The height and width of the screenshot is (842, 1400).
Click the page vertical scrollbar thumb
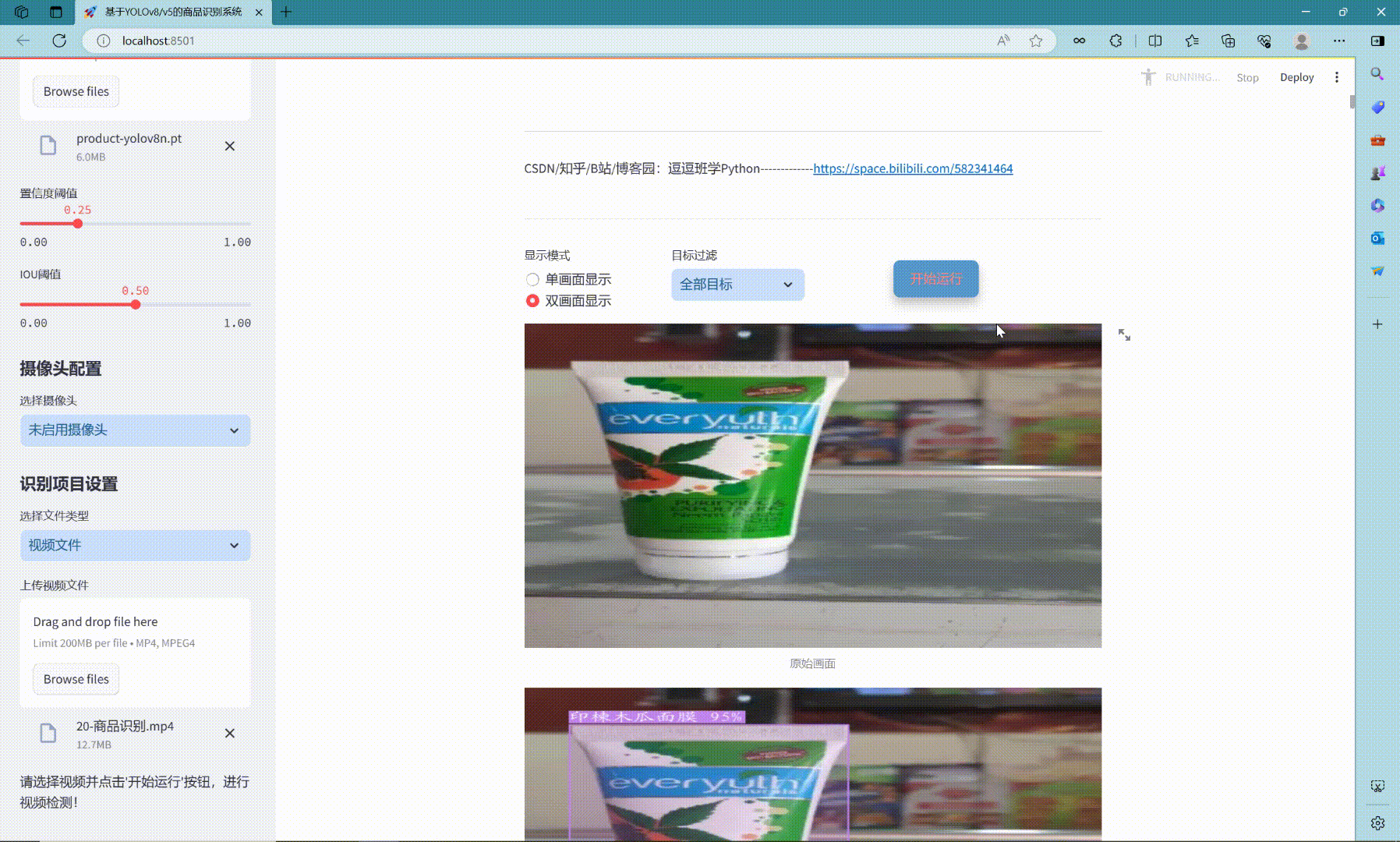[x=1352, y=102]
